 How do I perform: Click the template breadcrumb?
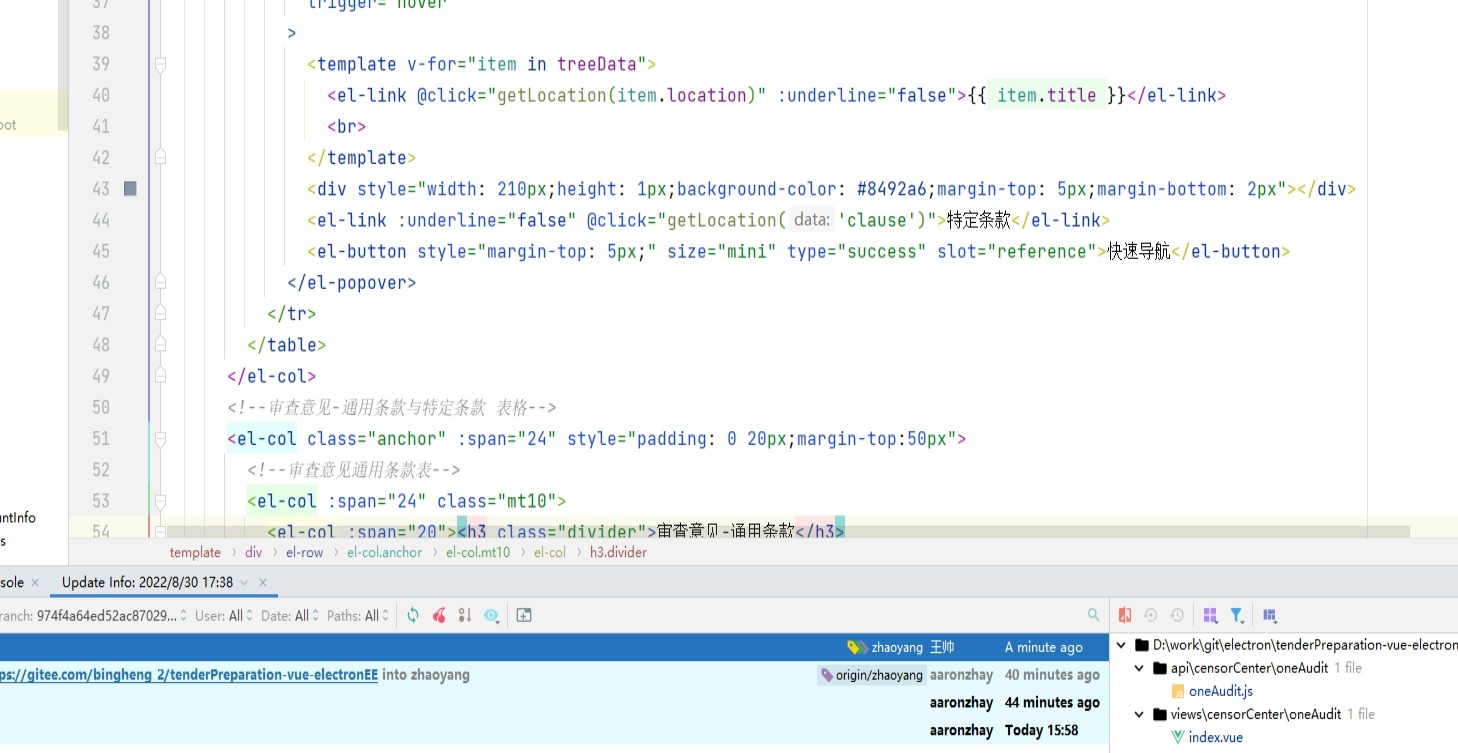[x=195, y=552]
